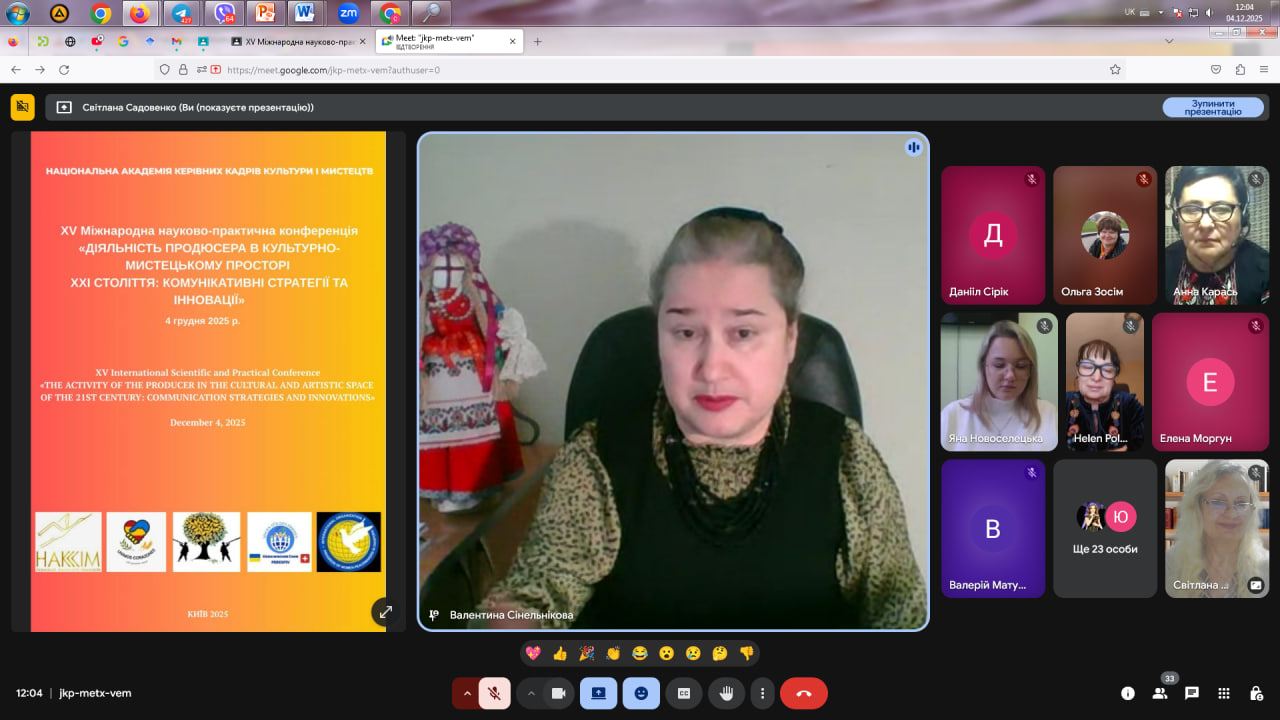Switch to the pinned Gmail tab
Image resolution: width=1280 pixels, height=720 pixels.
pyautogui.click(x=177, y=42)
